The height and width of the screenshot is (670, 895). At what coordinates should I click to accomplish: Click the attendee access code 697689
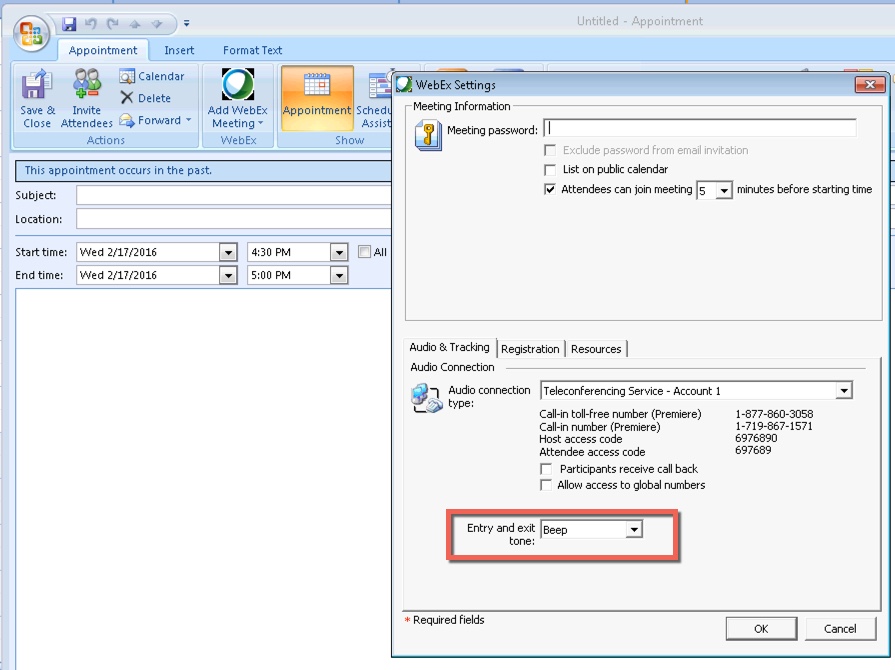[753, 450]
